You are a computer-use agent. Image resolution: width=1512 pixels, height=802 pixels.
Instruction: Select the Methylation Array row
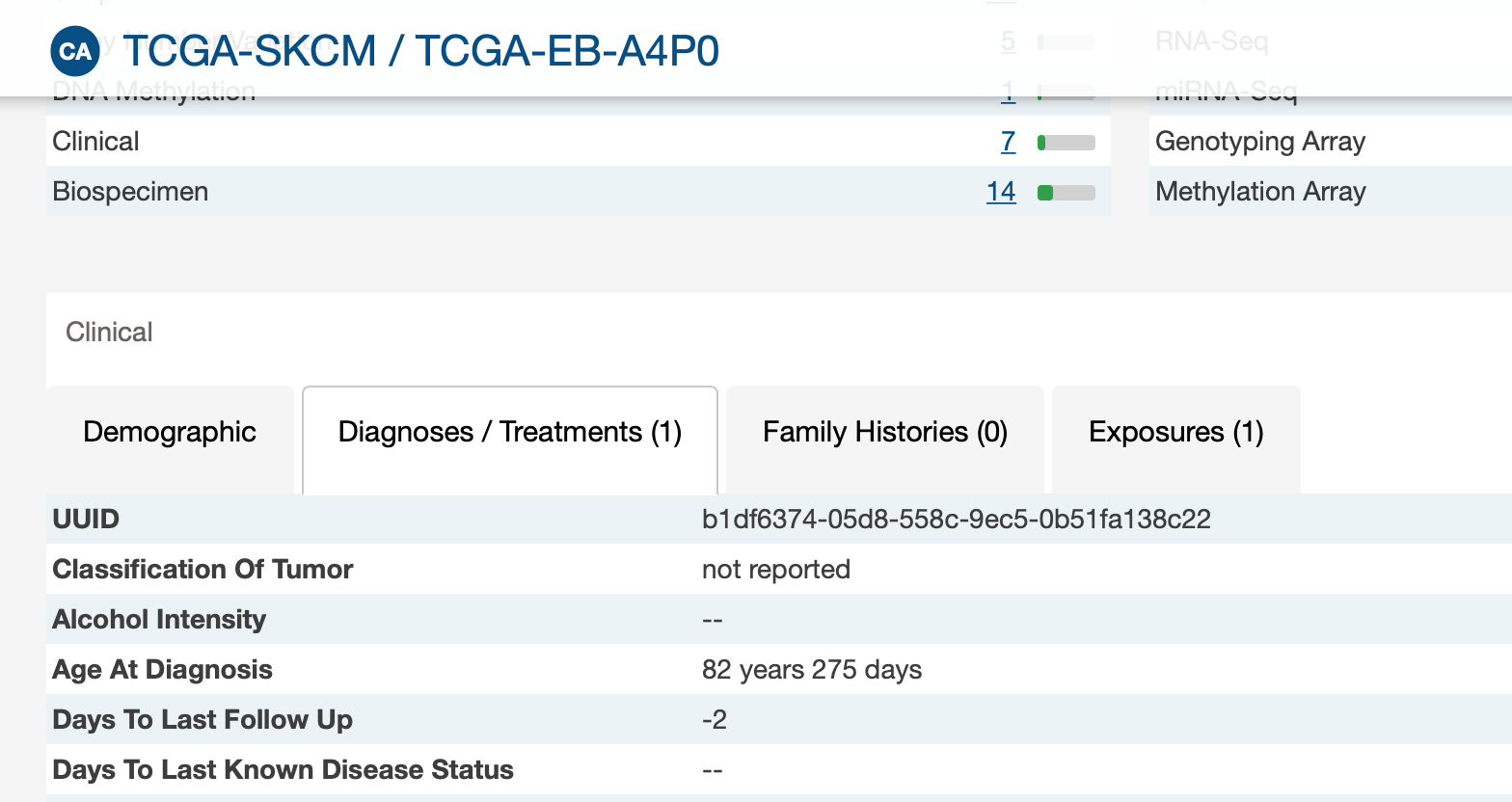[1331, 192]
